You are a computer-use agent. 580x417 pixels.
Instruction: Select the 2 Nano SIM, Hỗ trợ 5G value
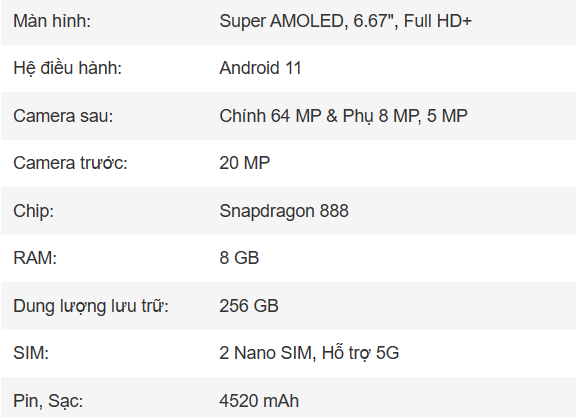coord(309,353)
